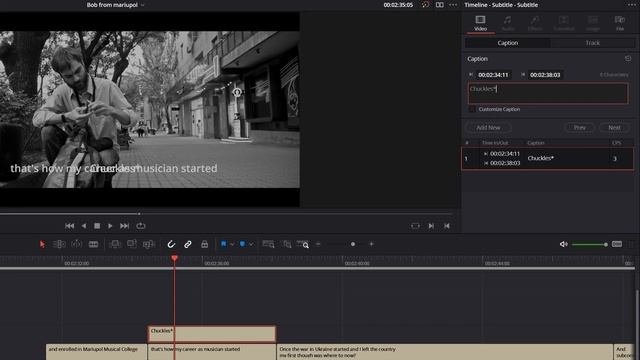640x360 pixels.
Task: Switch to the Transition inspector tab
Action: click(x=564, y=23)
